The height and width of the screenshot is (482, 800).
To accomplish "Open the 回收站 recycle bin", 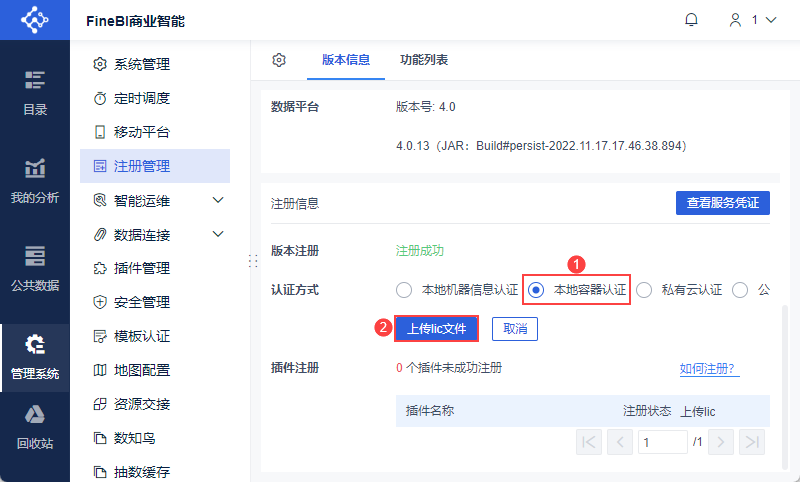I will coord(35,427).
